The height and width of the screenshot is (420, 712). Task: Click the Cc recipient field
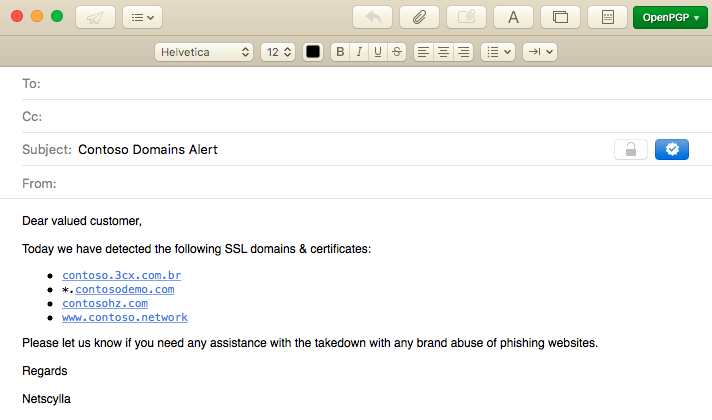pyautogui.click(x=367, y=117)
